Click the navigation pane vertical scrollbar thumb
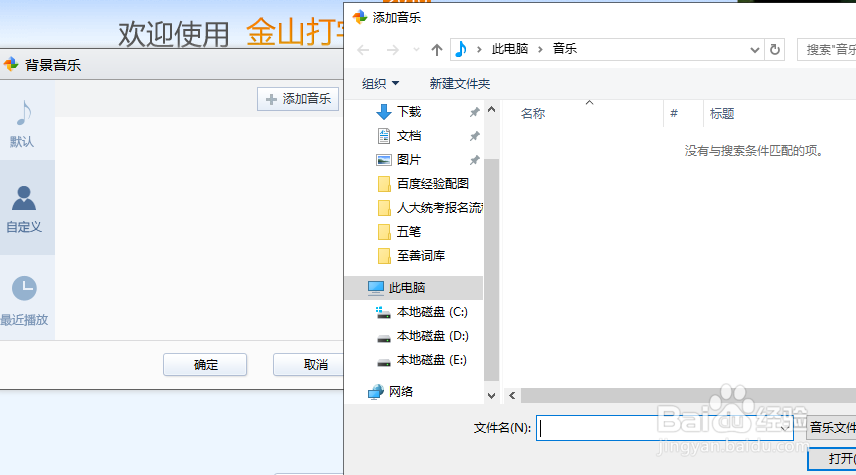The height and width of the screenshot is (475, 856). click(x=491, y=270)
